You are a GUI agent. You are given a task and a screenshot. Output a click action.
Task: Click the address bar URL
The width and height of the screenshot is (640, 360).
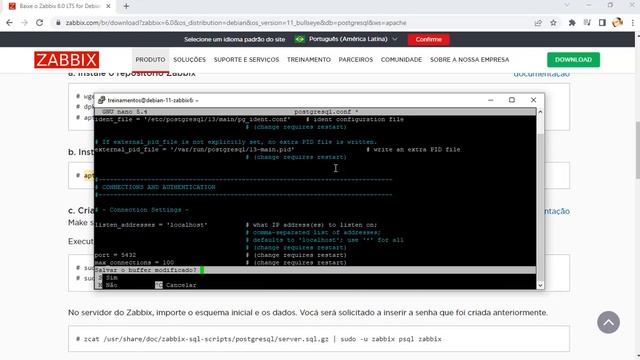(x=236, y=23)
